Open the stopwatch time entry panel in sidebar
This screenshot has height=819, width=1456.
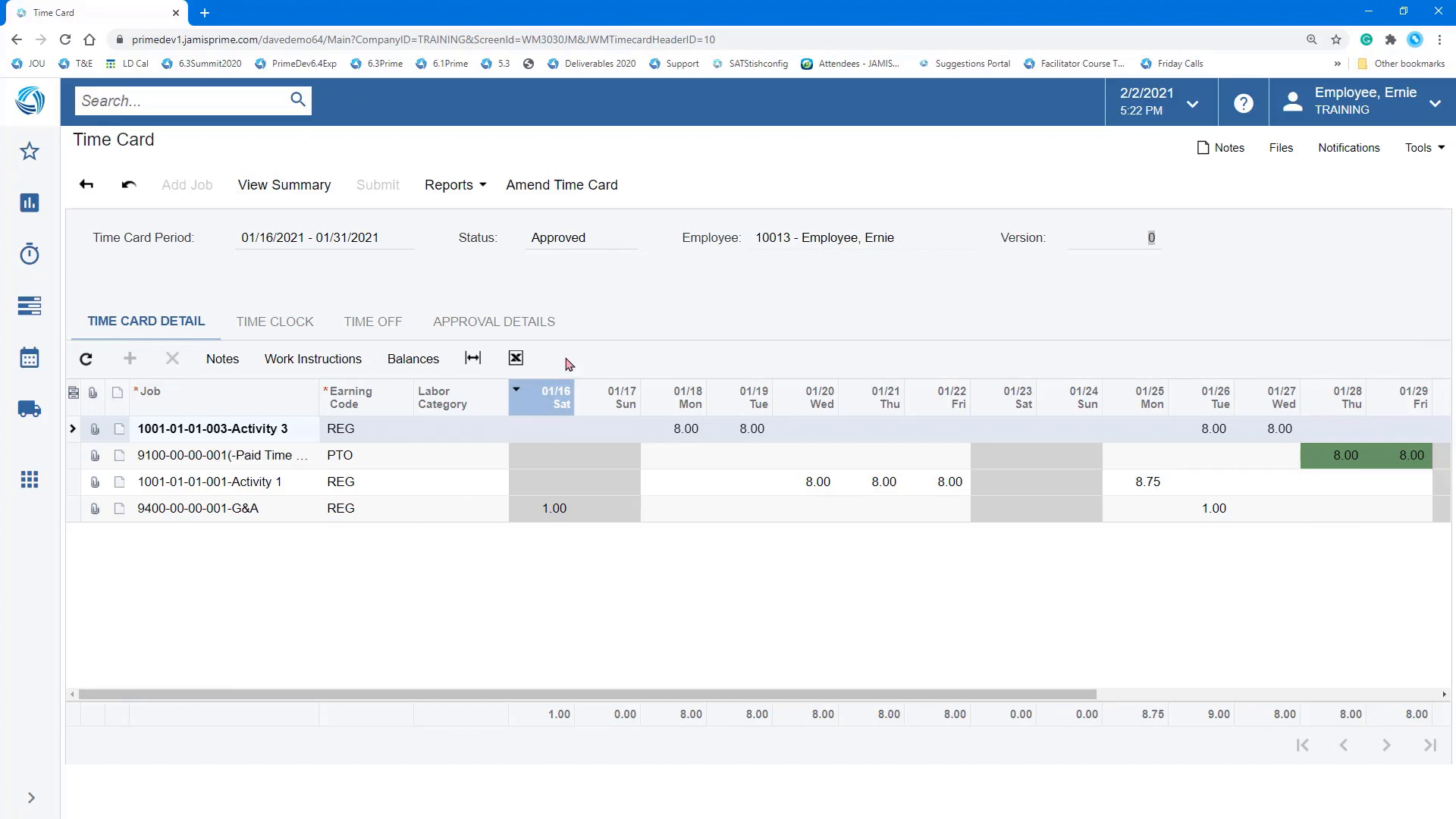(x=29, y=254)
